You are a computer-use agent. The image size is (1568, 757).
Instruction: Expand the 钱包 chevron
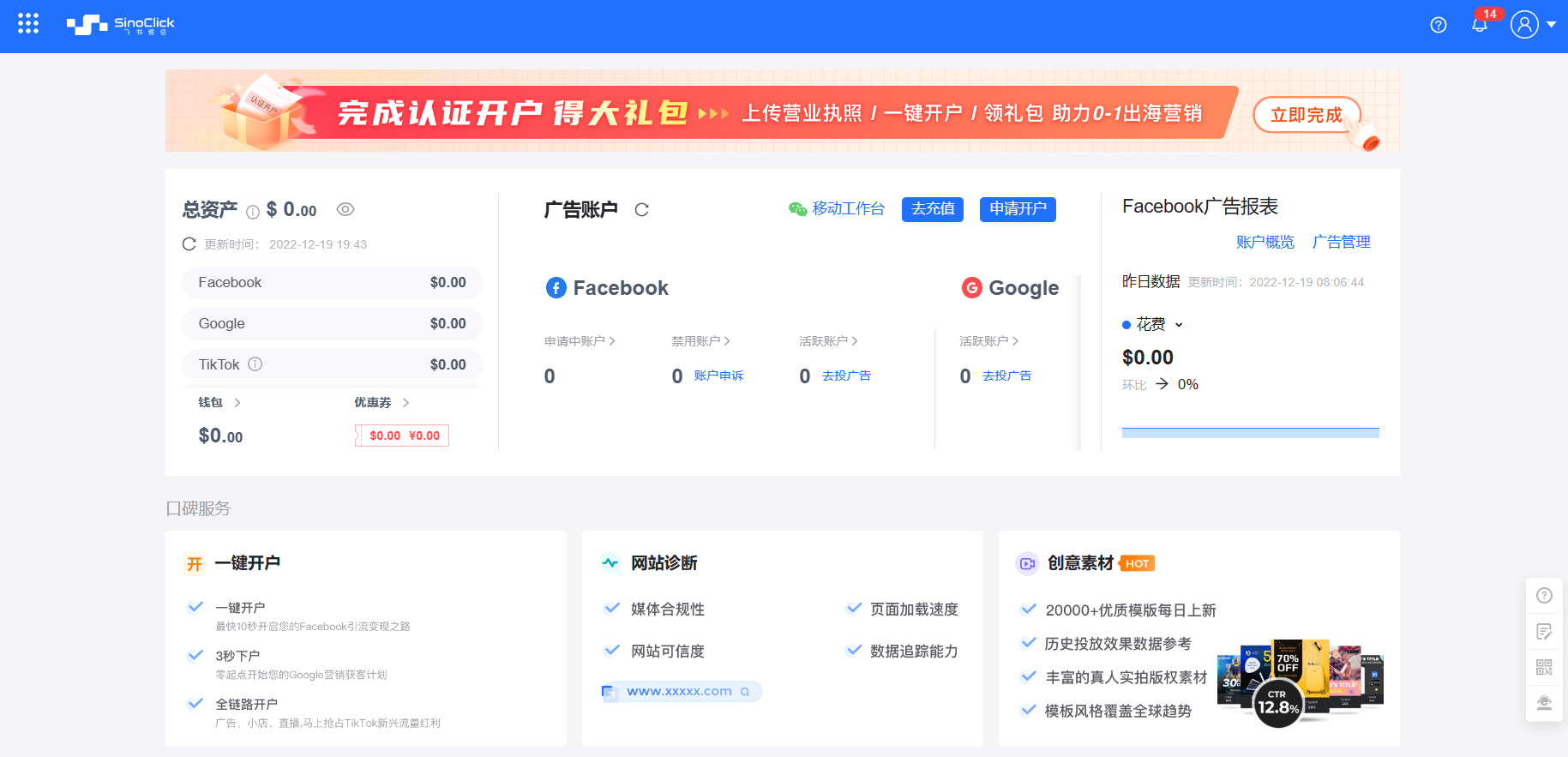pos(237,402)
